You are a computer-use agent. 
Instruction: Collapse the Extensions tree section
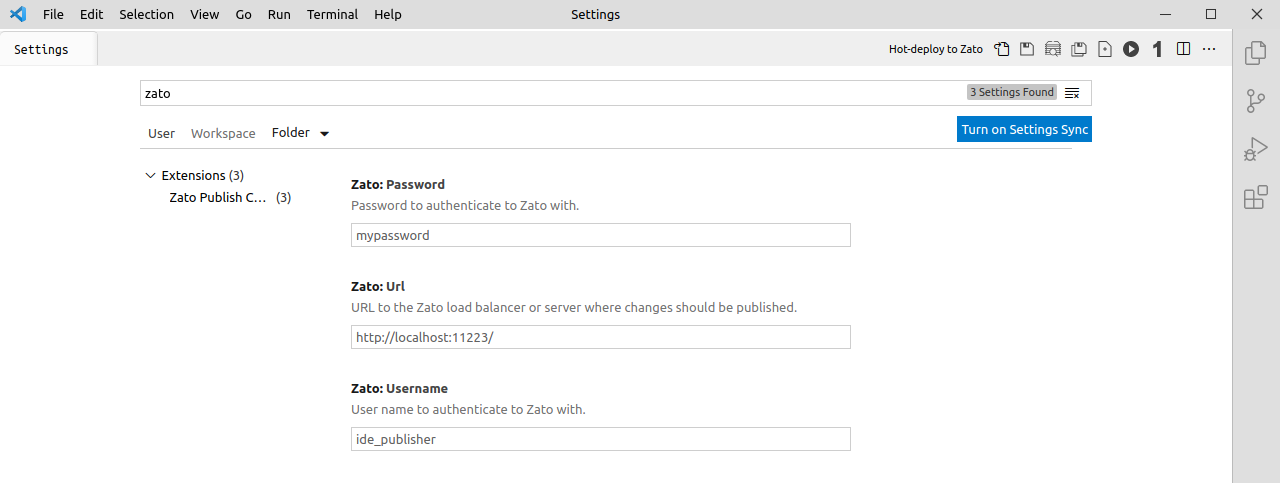pyautogui.click(x=151, y=176)
